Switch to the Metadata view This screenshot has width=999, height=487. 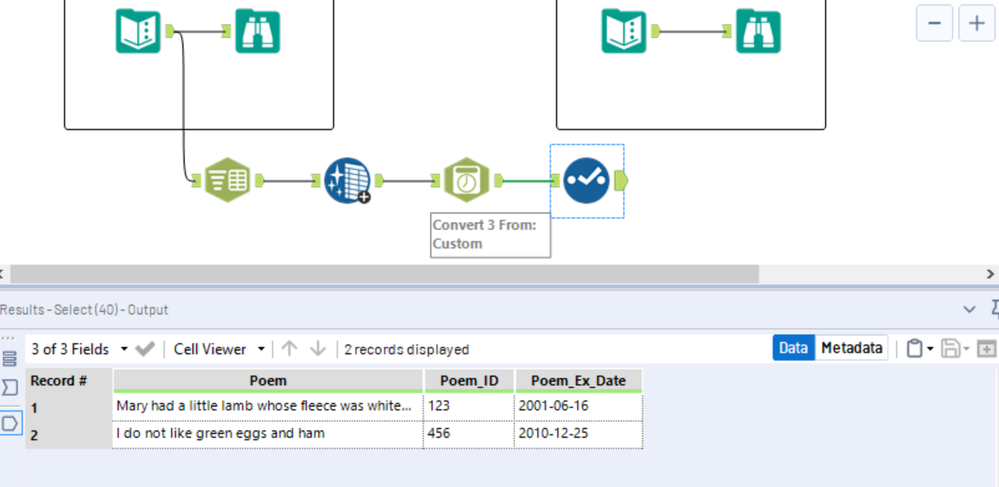[x=851, y=348]
